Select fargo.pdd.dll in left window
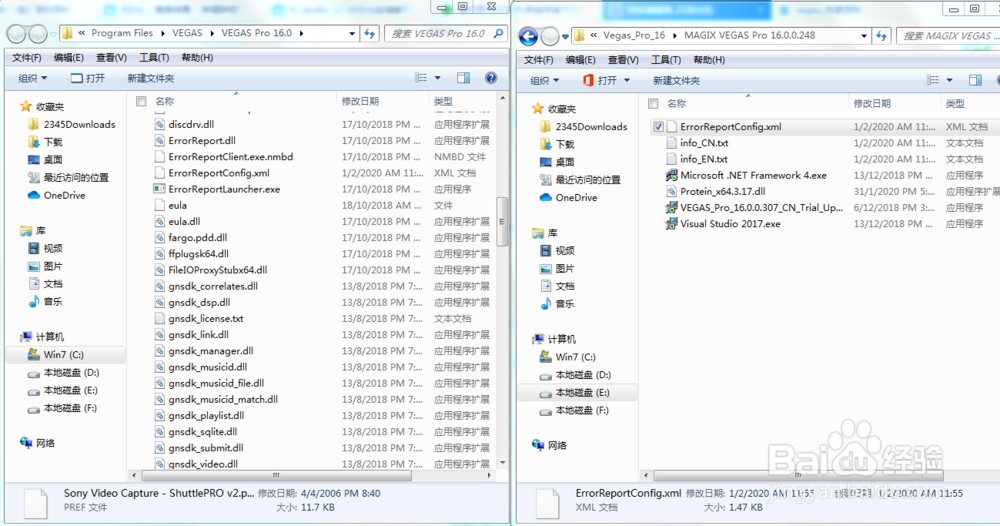Image resolution: width=1000 pixels, height=526 pixels. (198, 237)
